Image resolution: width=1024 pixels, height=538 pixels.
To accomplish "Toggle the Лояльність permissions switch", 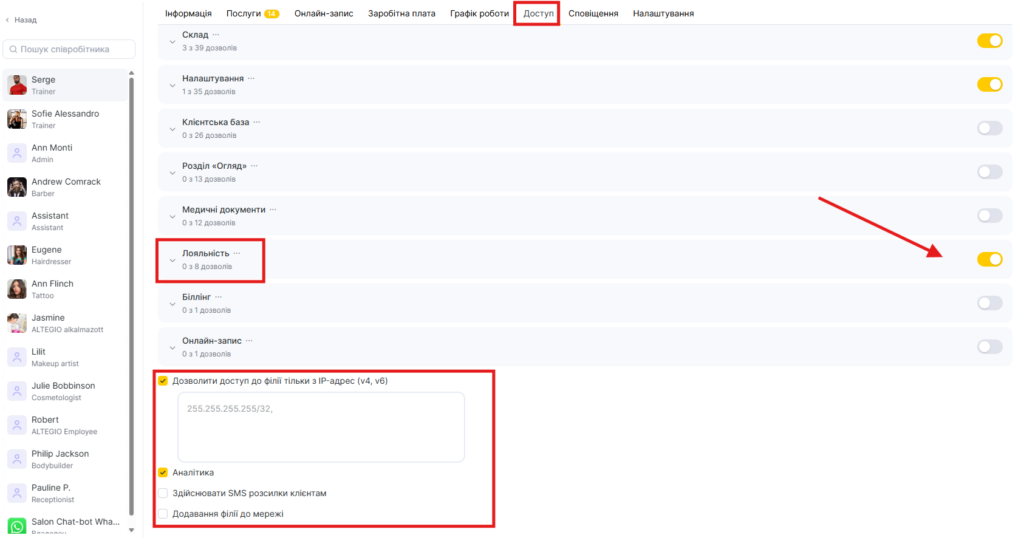I will [989, 259].
